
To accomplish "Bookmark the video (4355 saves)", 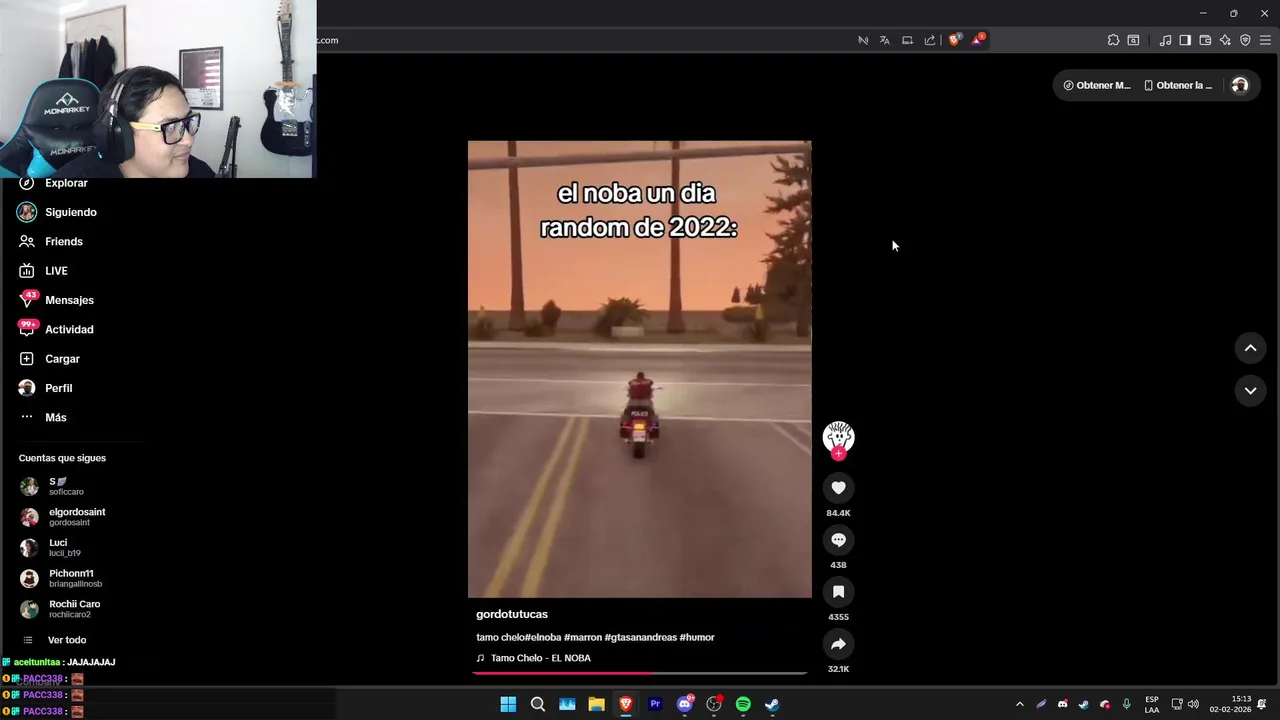I will point(838,592).
